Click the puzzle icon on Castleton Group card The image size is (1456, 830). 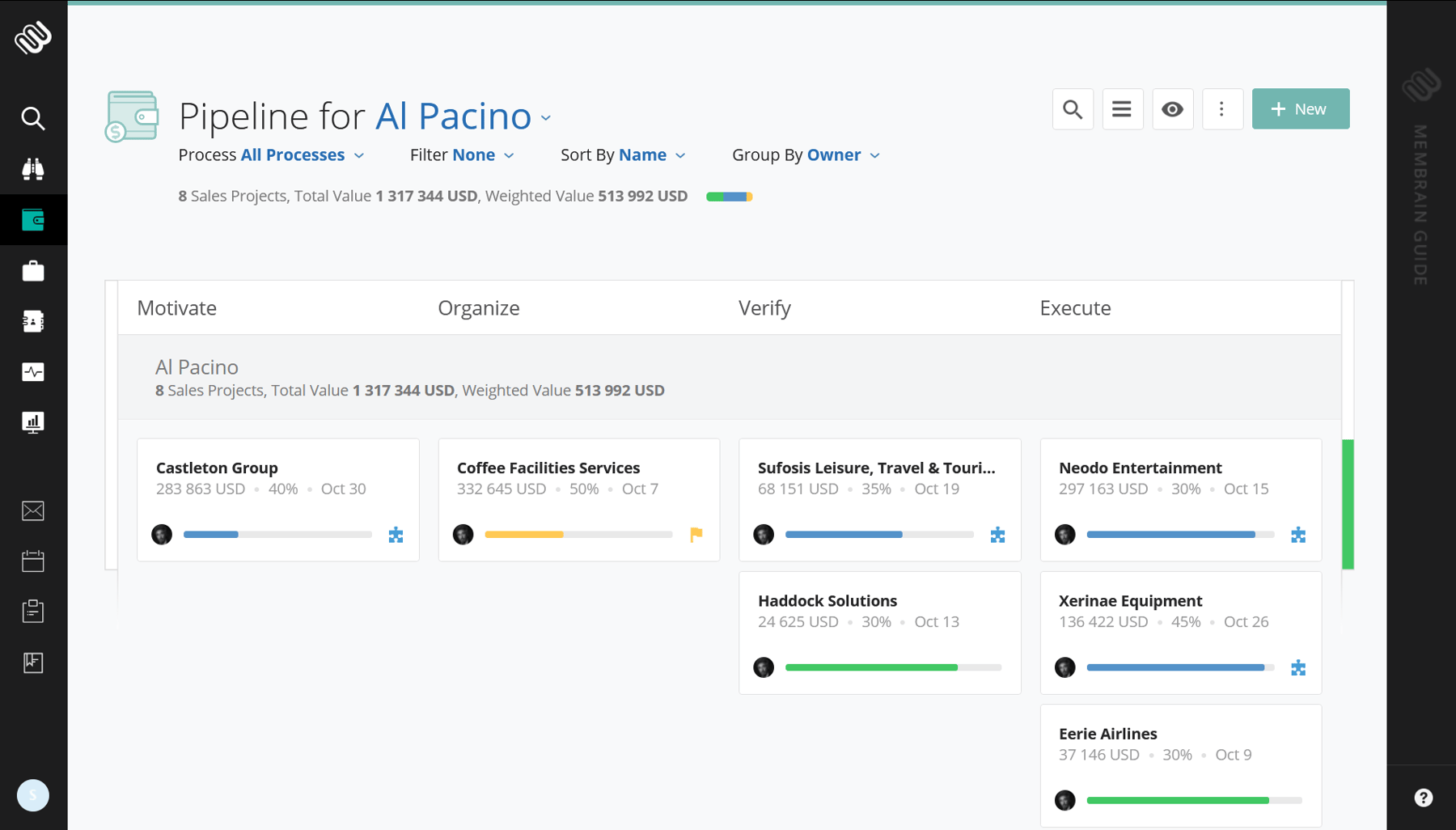click(396, 535)
